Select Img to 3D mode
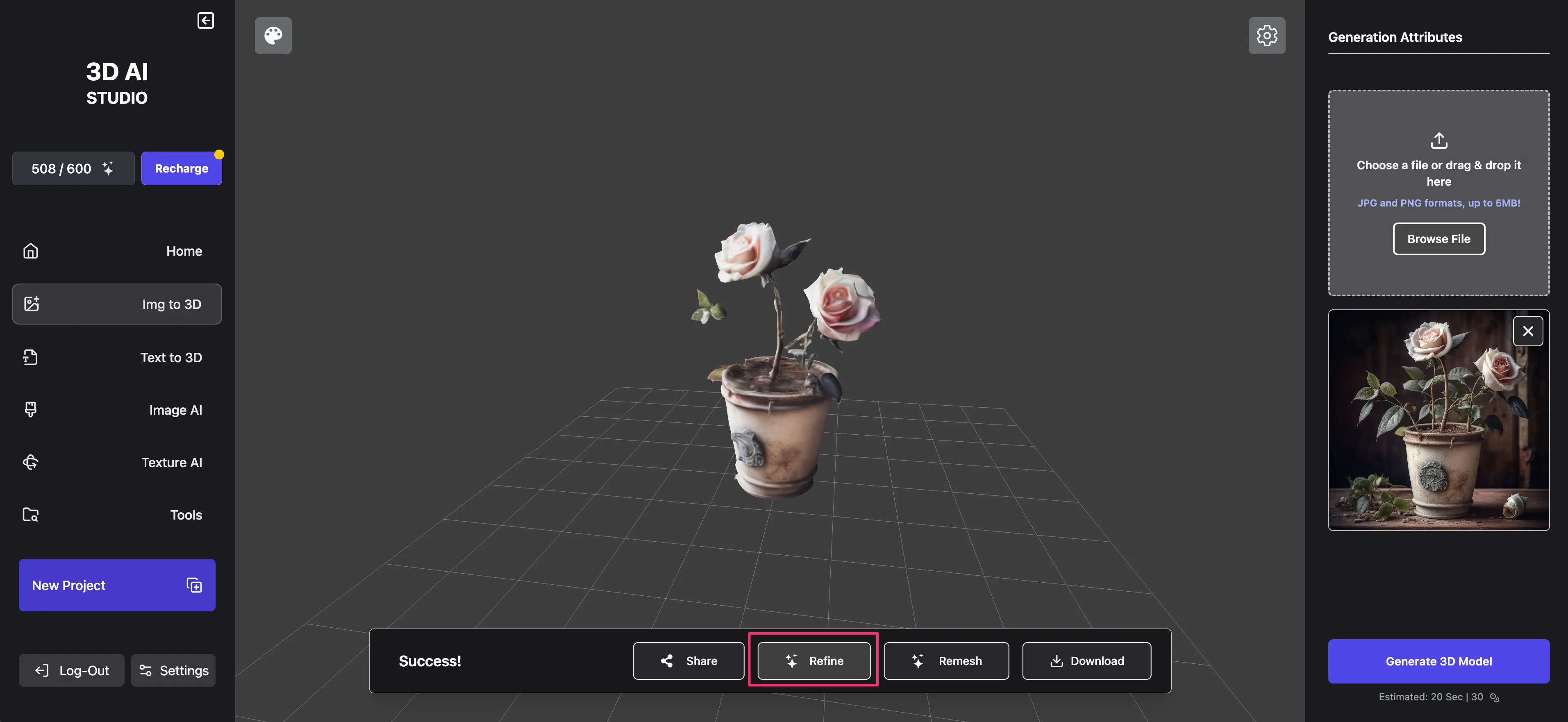 [117, 304]
